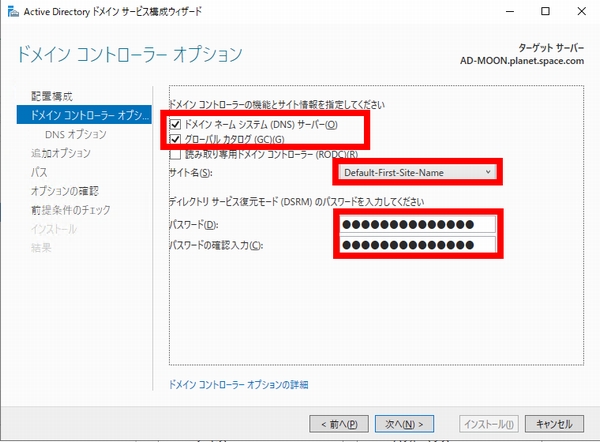Click the パスワードの確認入力(C) label
This screenshot has width=600, height=442.
coord(216,245)
